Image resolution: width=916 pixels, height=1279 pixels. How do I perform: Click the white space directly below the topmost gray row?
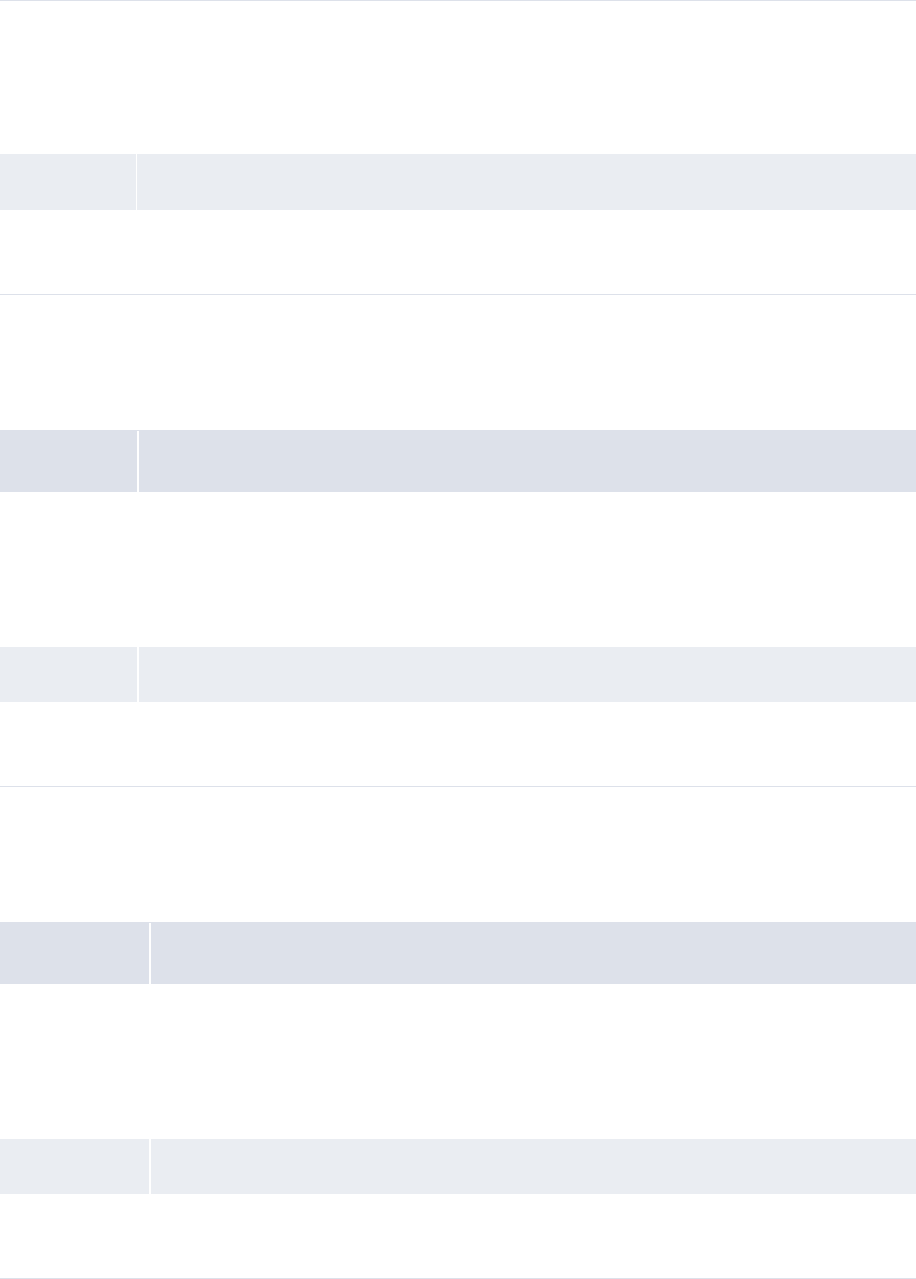pyautogui.click(x=458, y=251)
